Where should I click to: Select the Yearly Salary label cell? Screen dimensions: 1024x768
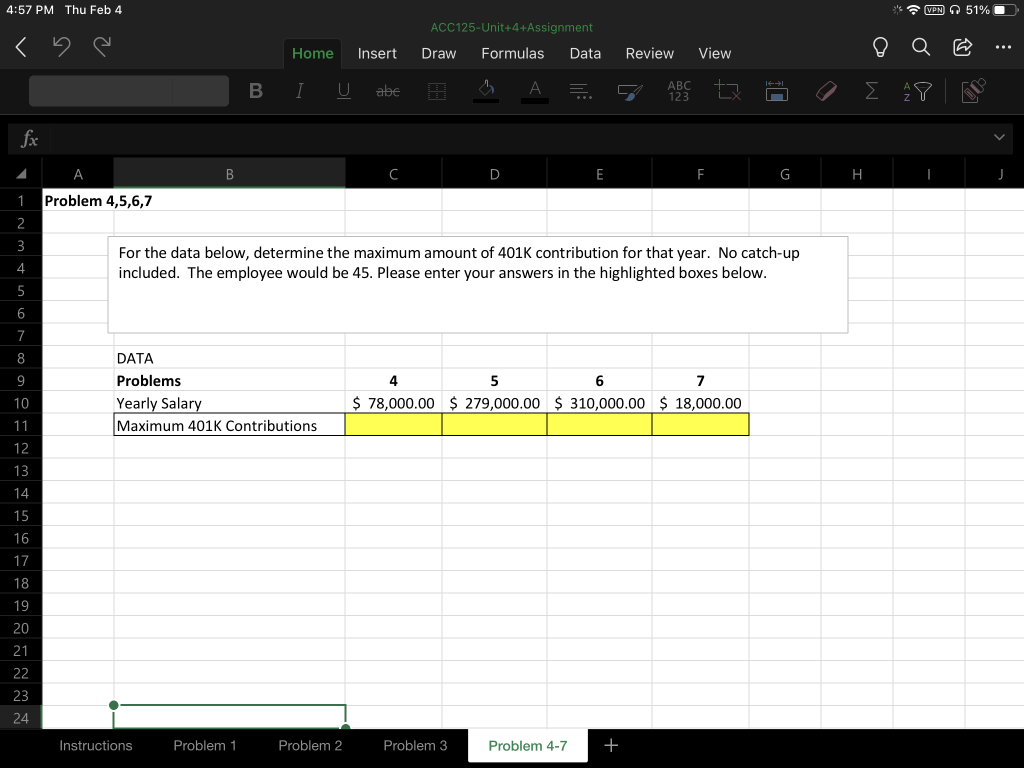pyautogui.click(x=229, y=402)
